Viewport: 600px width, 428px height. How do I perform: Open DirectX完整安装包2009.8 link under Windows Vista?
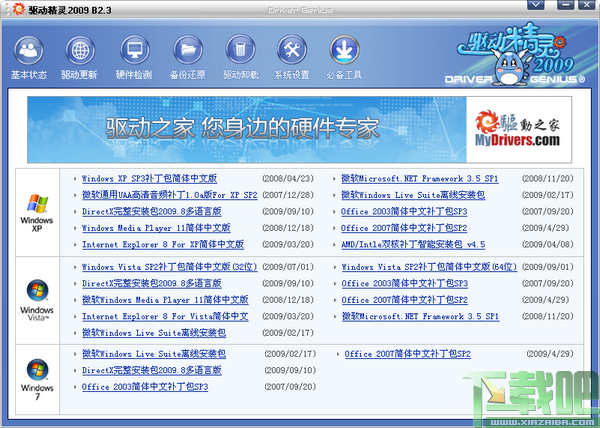pos(152,283)
